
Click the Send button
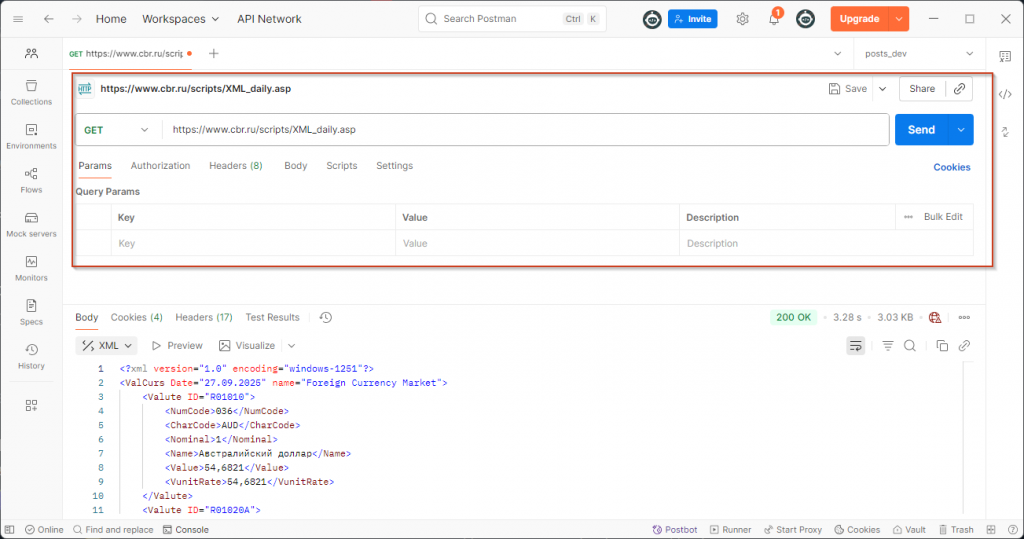point(921,130)
